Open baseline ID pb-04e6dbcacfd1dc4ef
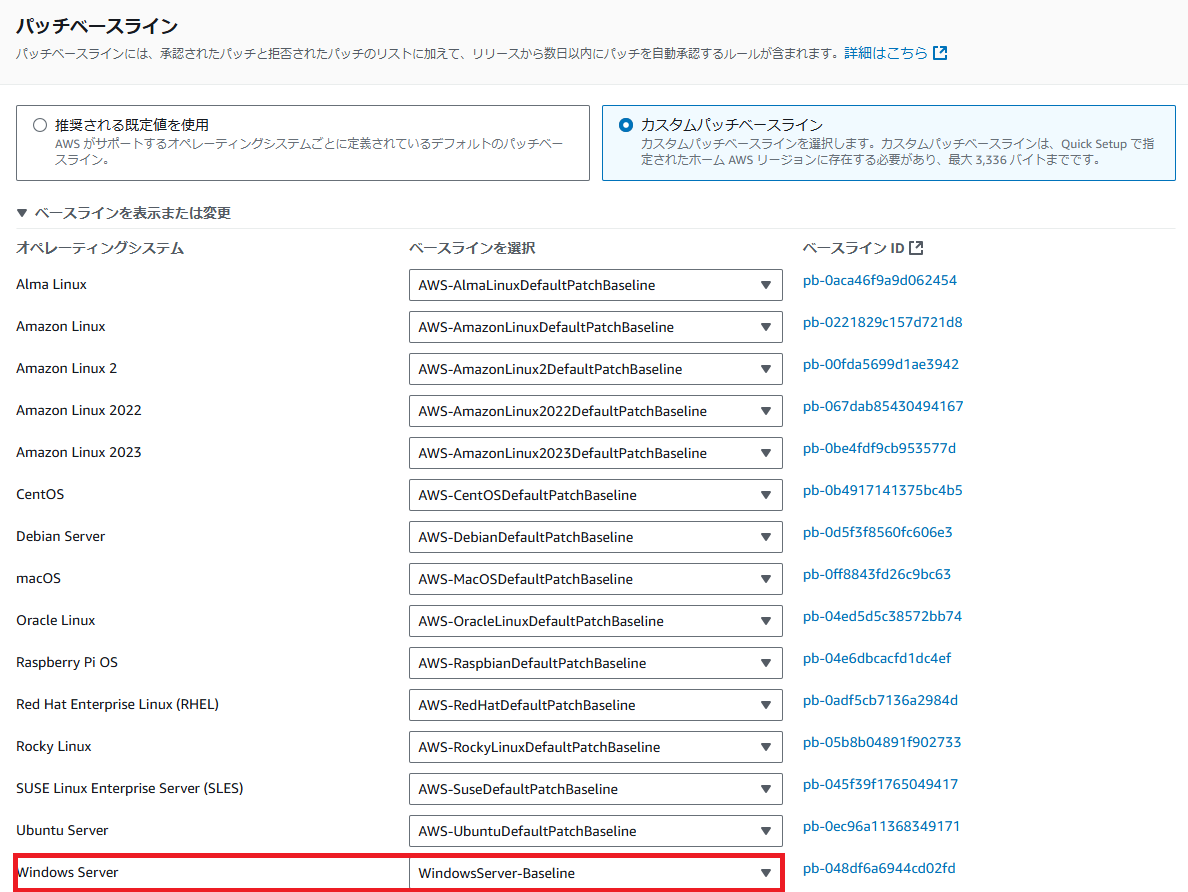The image size is (1188, 892). (877, 658)
